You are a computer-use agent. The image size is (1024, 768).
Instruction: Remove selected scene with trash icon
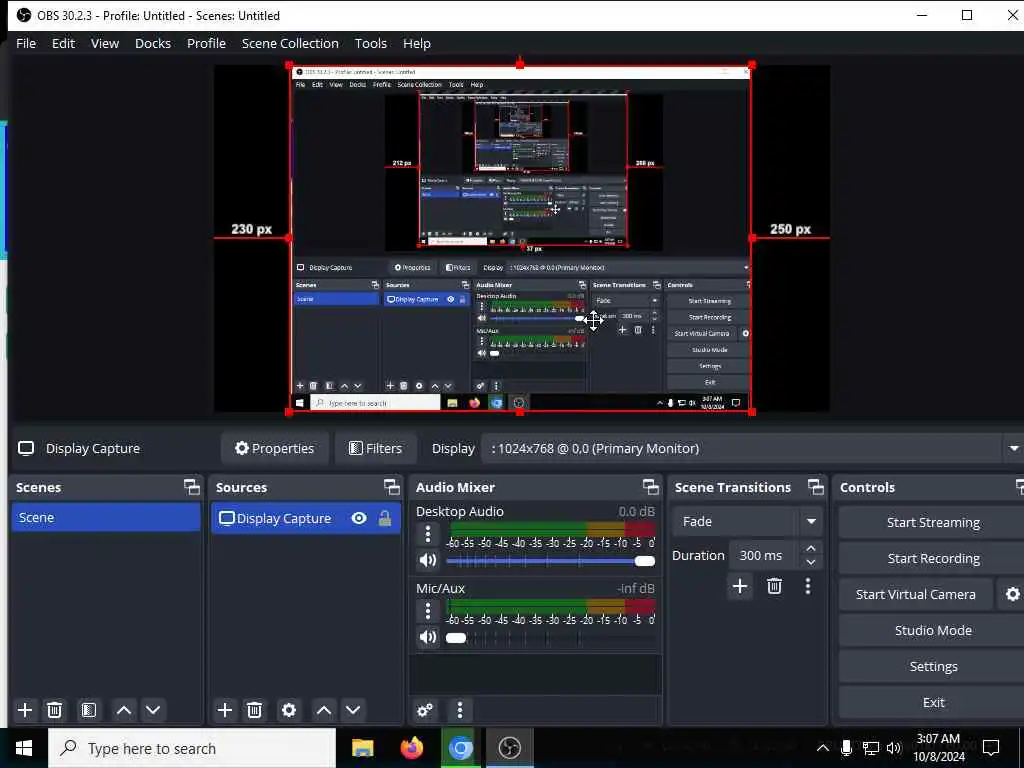[x=55, y=710]
